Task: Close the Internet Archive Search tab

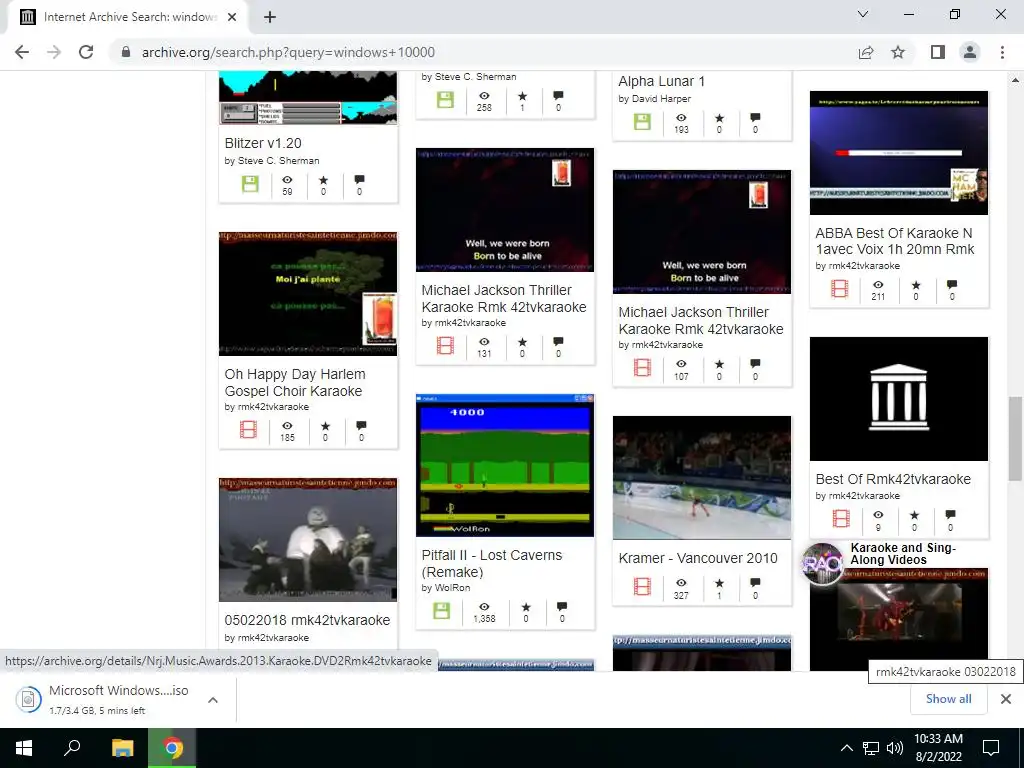Action: [232, 17]
